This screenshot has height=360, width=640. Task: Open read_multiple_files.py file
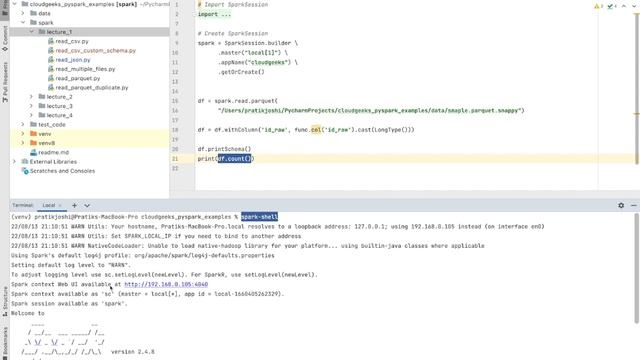tap(85, 69)
